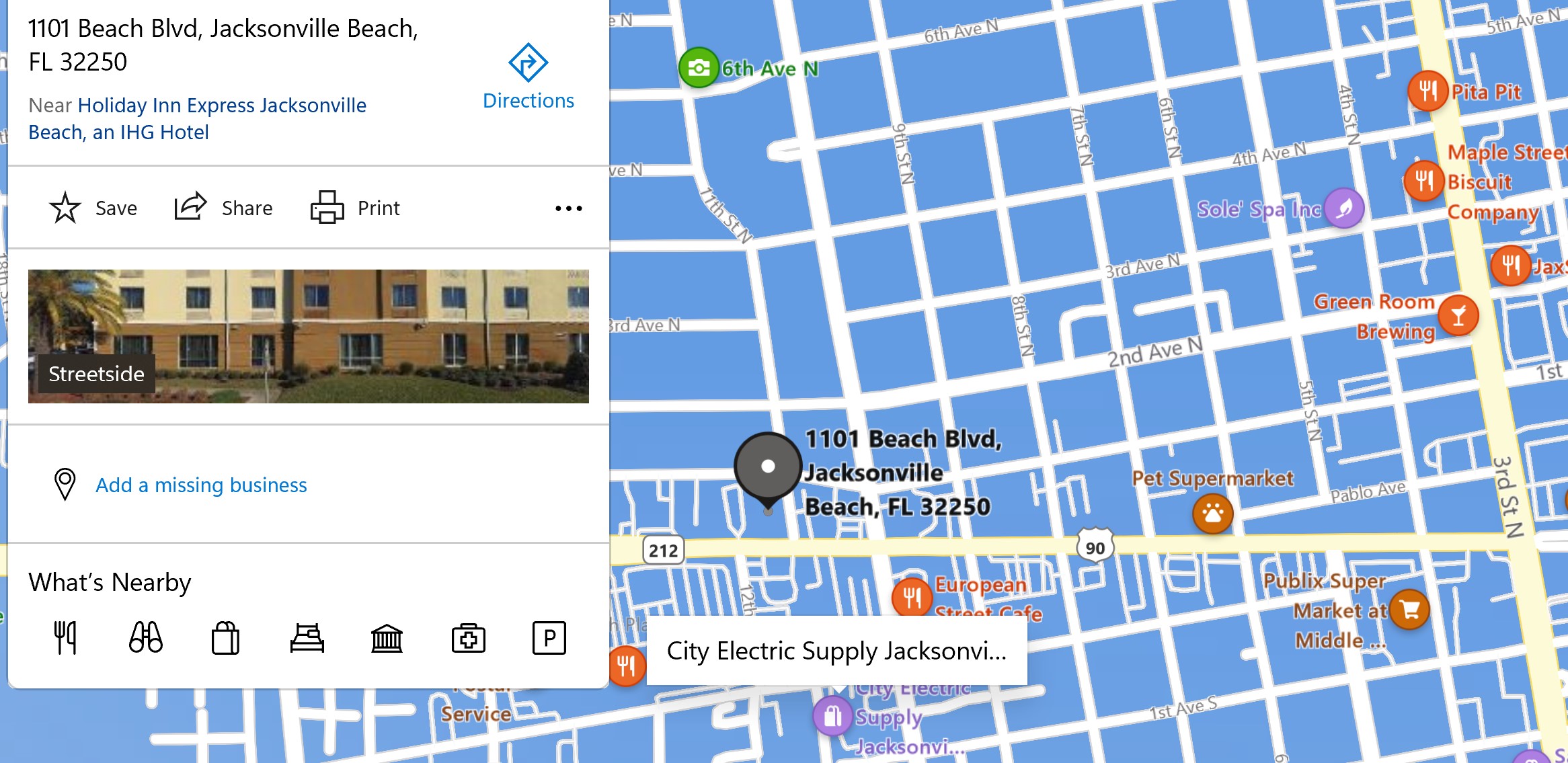Save this location with the star icon
This screenshot has height=763, width=1568.
[x=65, y=208]
